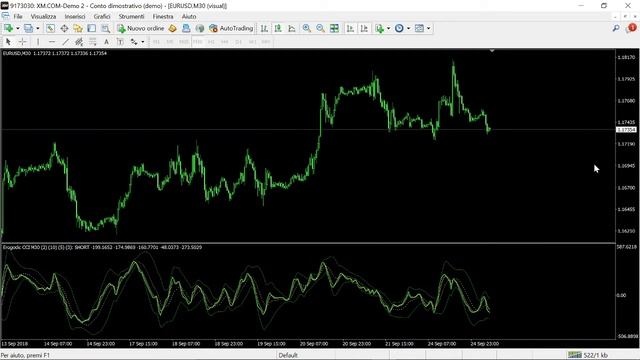Expand the arrows tool dropdown
This screenshot has height=360, width=640.
tap(142, 42)
